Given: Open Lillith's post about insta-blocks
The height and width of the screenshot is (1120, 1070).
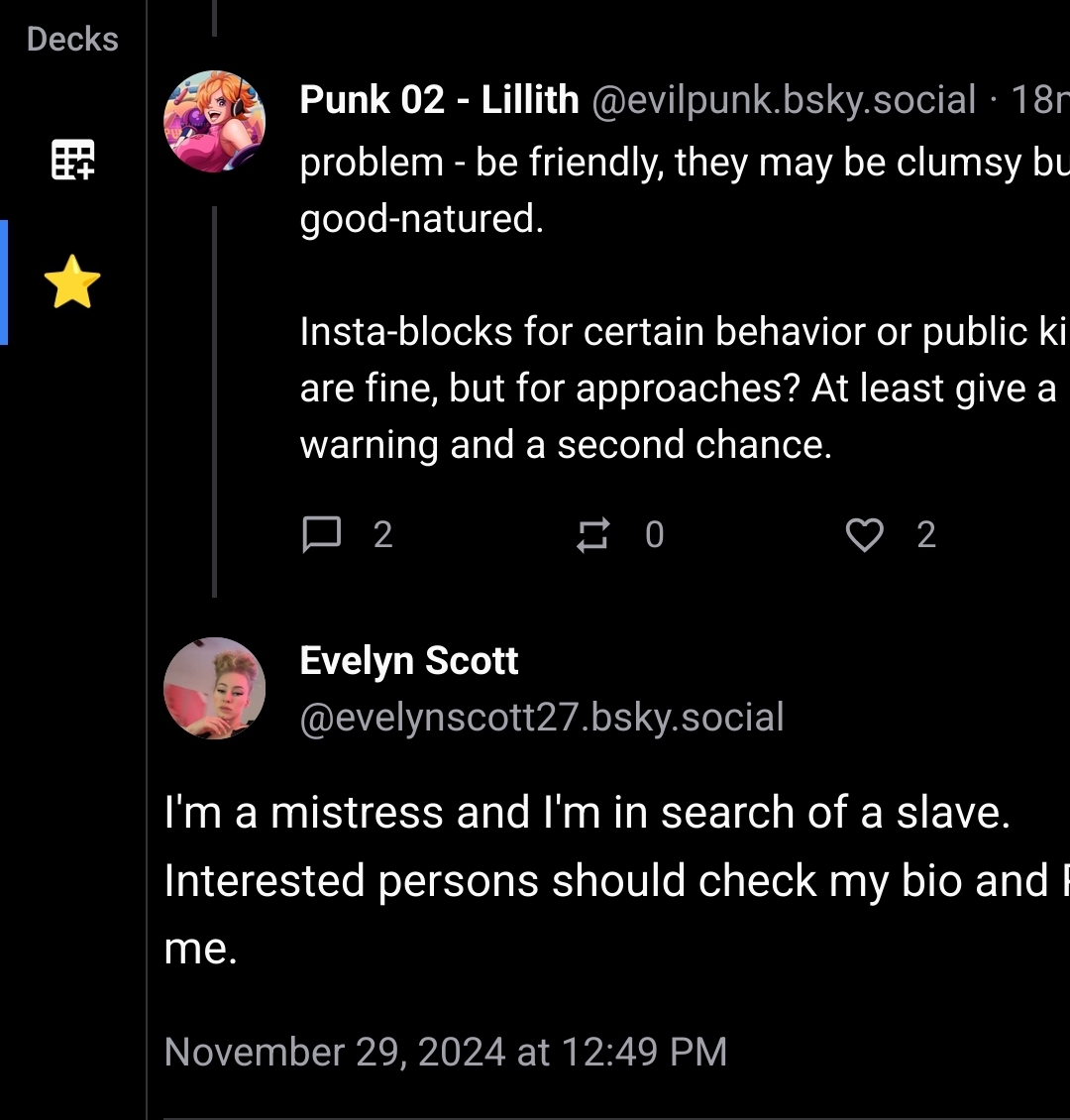Looking at the screenshot, I should tap(674, 389).
